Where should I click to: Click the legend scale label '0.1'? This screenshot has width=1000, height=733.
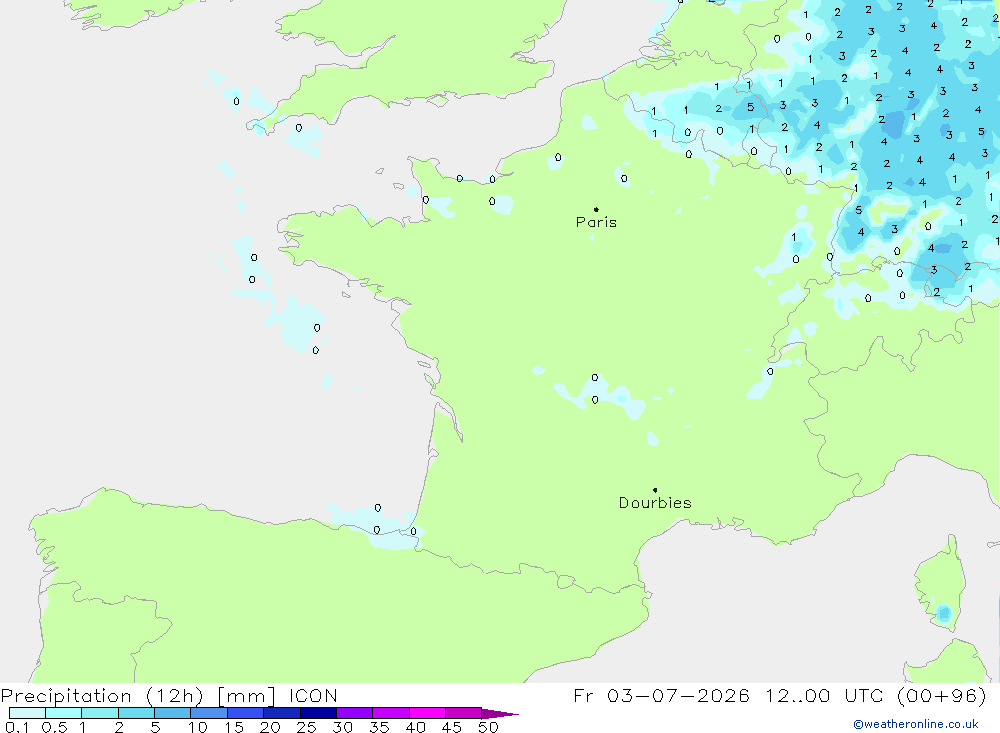pos(17,727)
